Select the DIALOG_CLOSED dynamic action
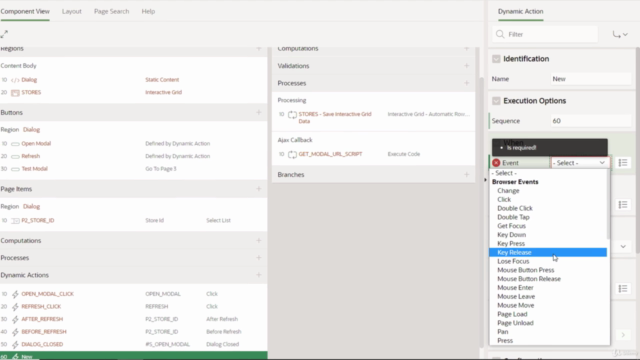 click(x=42, y=344)
